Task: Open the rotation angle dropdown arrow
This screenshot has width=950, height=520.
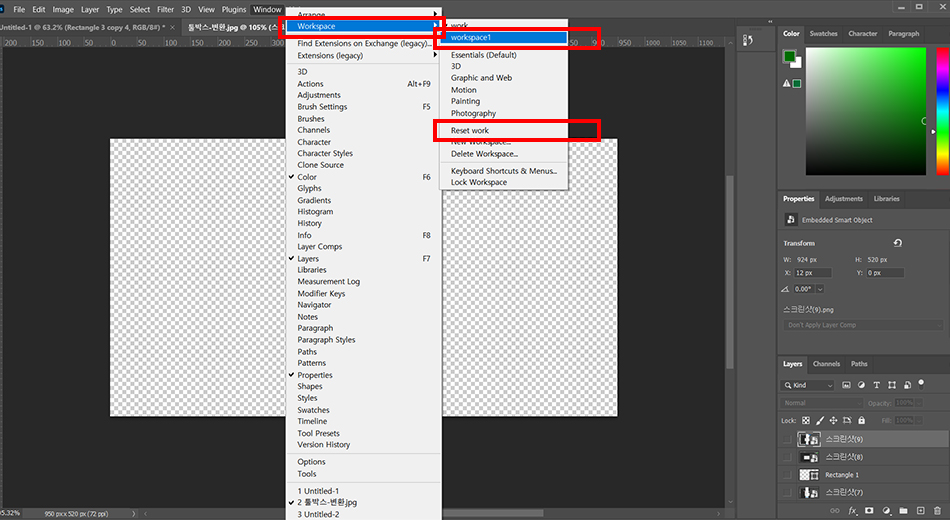Action: [x=820, y=289]
